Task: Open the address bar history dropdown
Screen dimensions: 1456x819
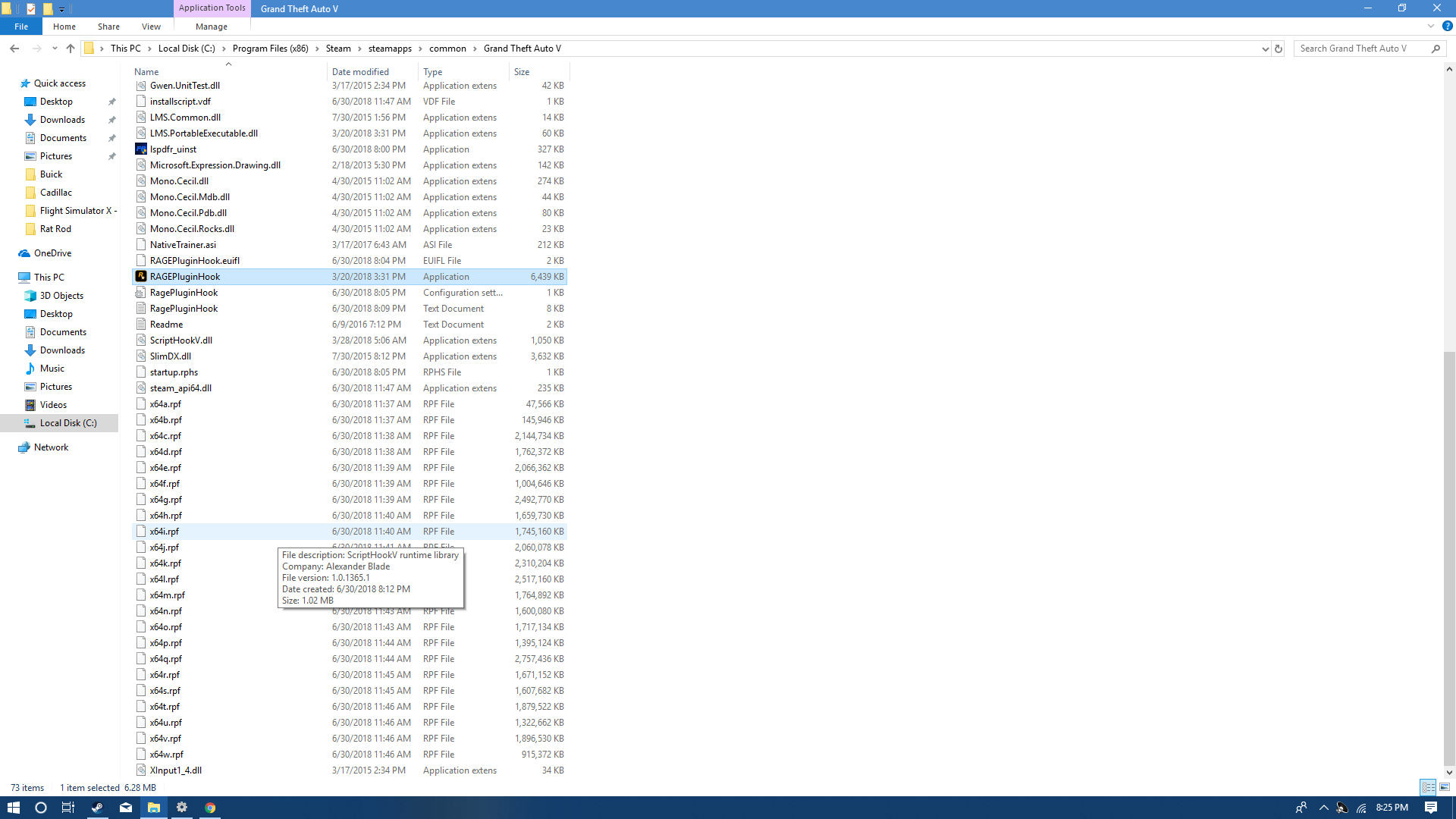Action: coord(1265,49)
